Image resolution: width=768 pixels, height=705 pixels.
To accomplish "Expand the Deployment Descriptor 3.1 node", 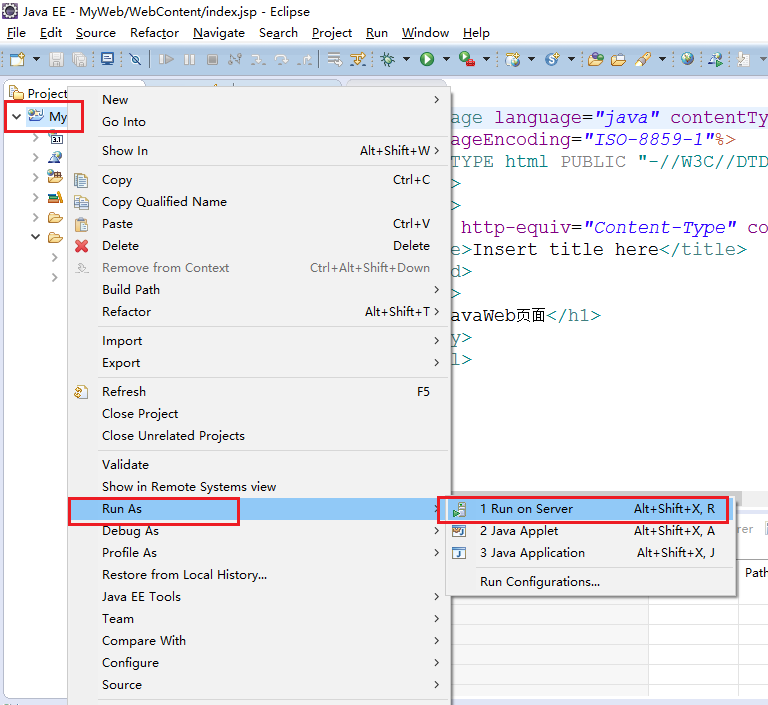I will click(x=35, y=138).
